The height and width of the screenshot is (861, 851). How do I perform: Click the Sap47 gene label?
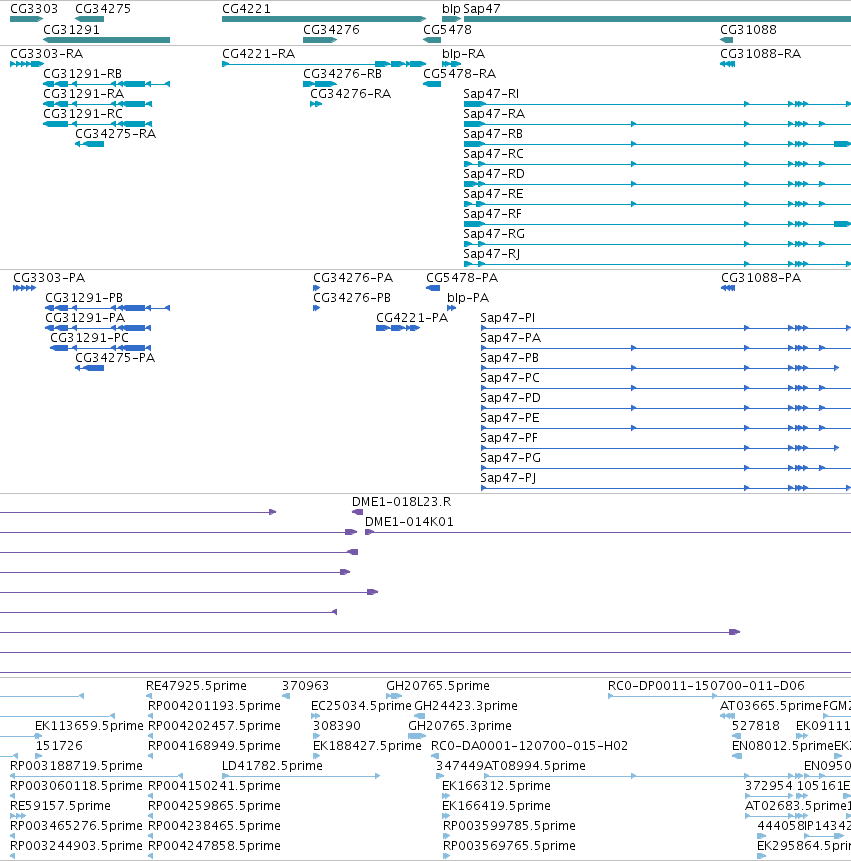tap(482, 9)
